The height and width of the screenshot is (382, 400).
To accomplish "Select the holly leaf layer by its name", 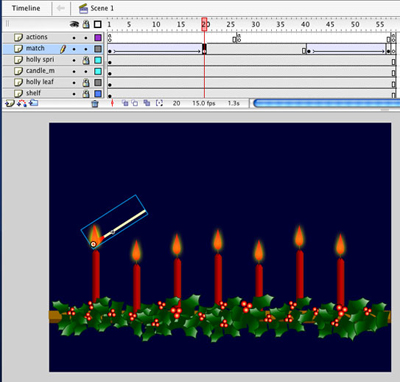I will coord(40,82).
